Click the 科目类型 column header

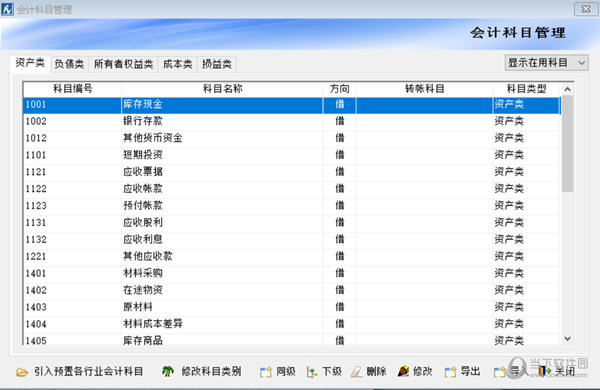point(527,89)
